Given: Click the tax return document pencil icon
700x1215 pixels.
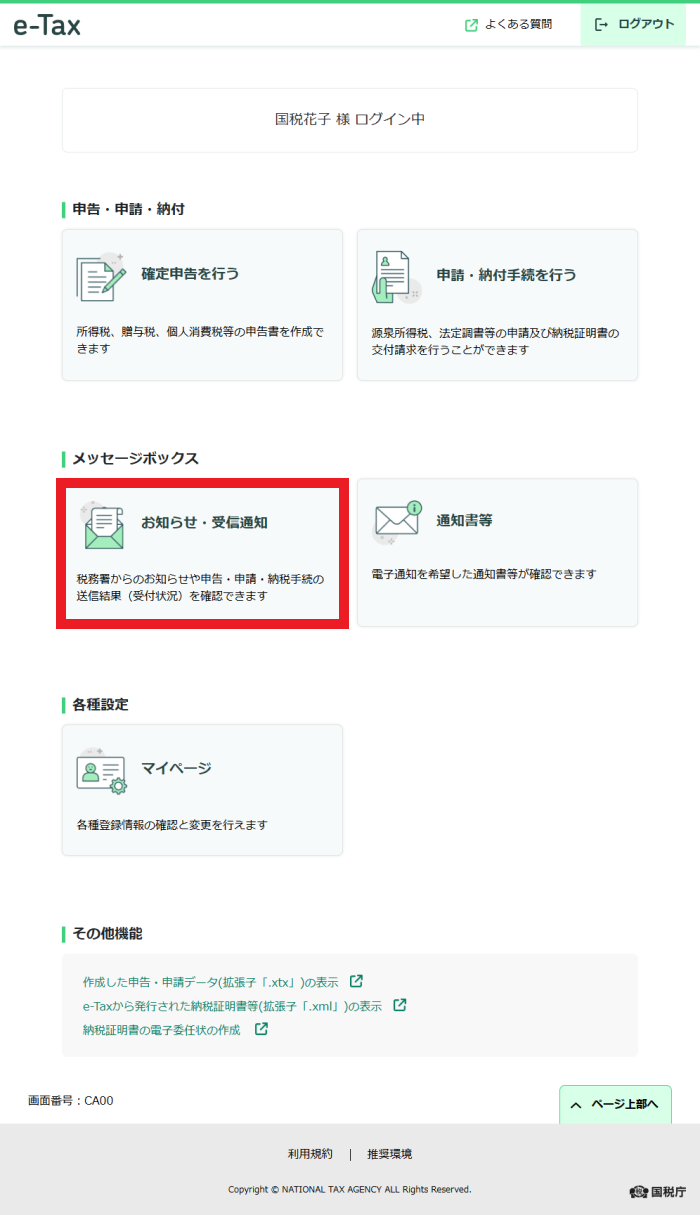Looking at the screenshot, I should tap(101, 277).
